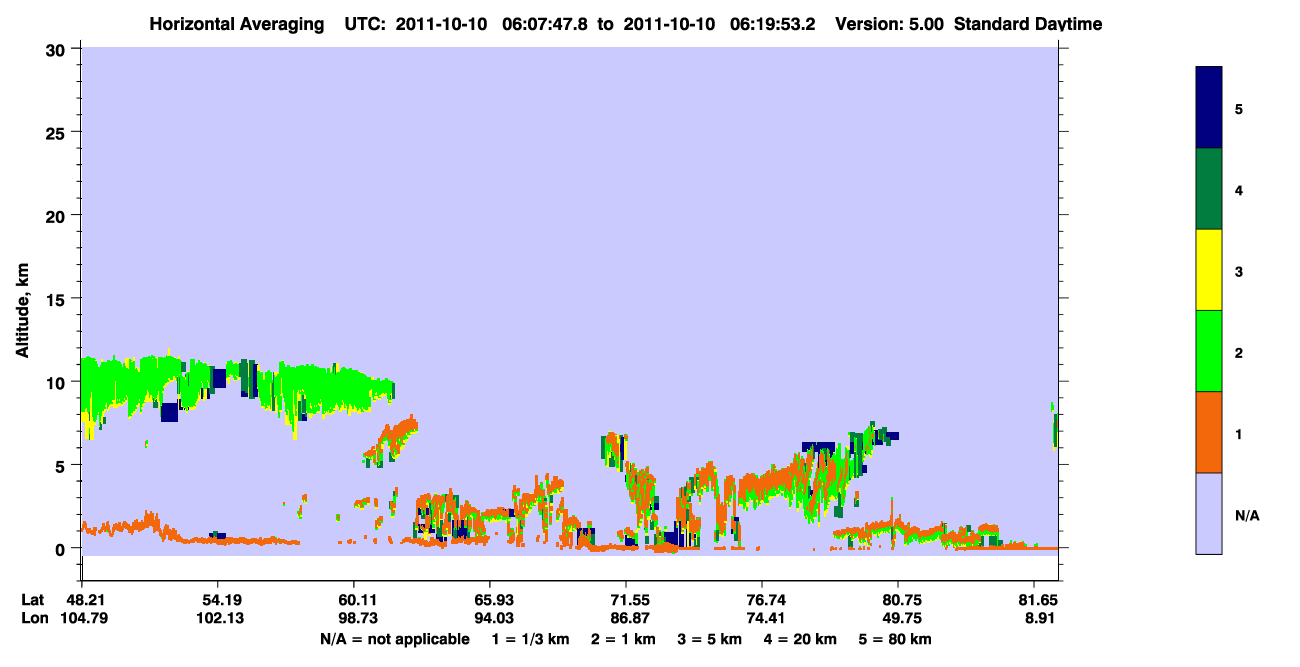Click the longitude value 102.13

(218, 618)
